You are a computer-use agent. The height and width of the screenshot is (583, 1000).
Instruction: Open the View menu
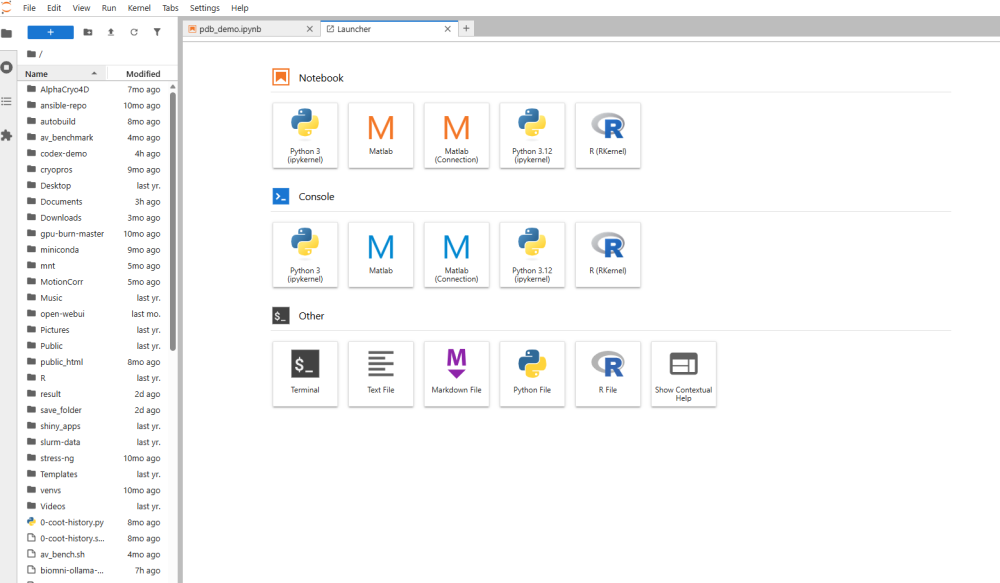pos(81,8)
